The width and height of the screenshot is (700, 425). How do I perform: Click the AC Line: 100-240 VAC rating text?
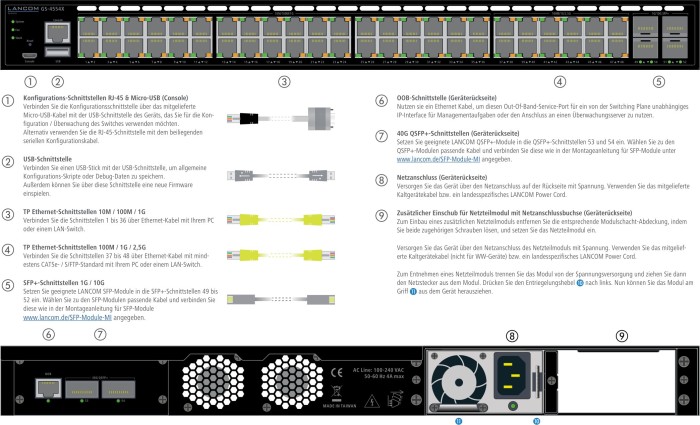[x=378, y=370]
